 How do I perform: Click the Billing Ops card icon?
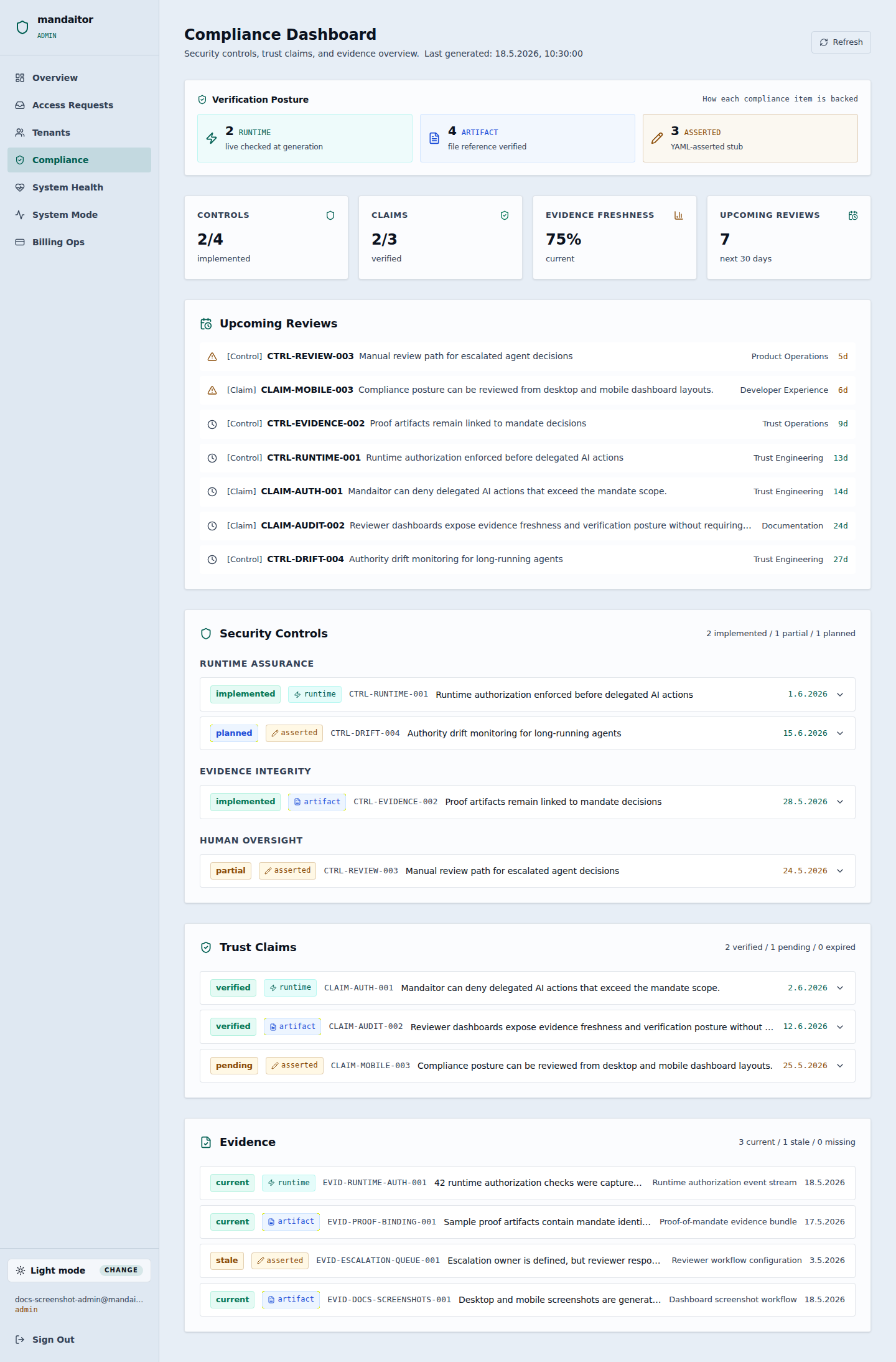click(x=20, y=242)
